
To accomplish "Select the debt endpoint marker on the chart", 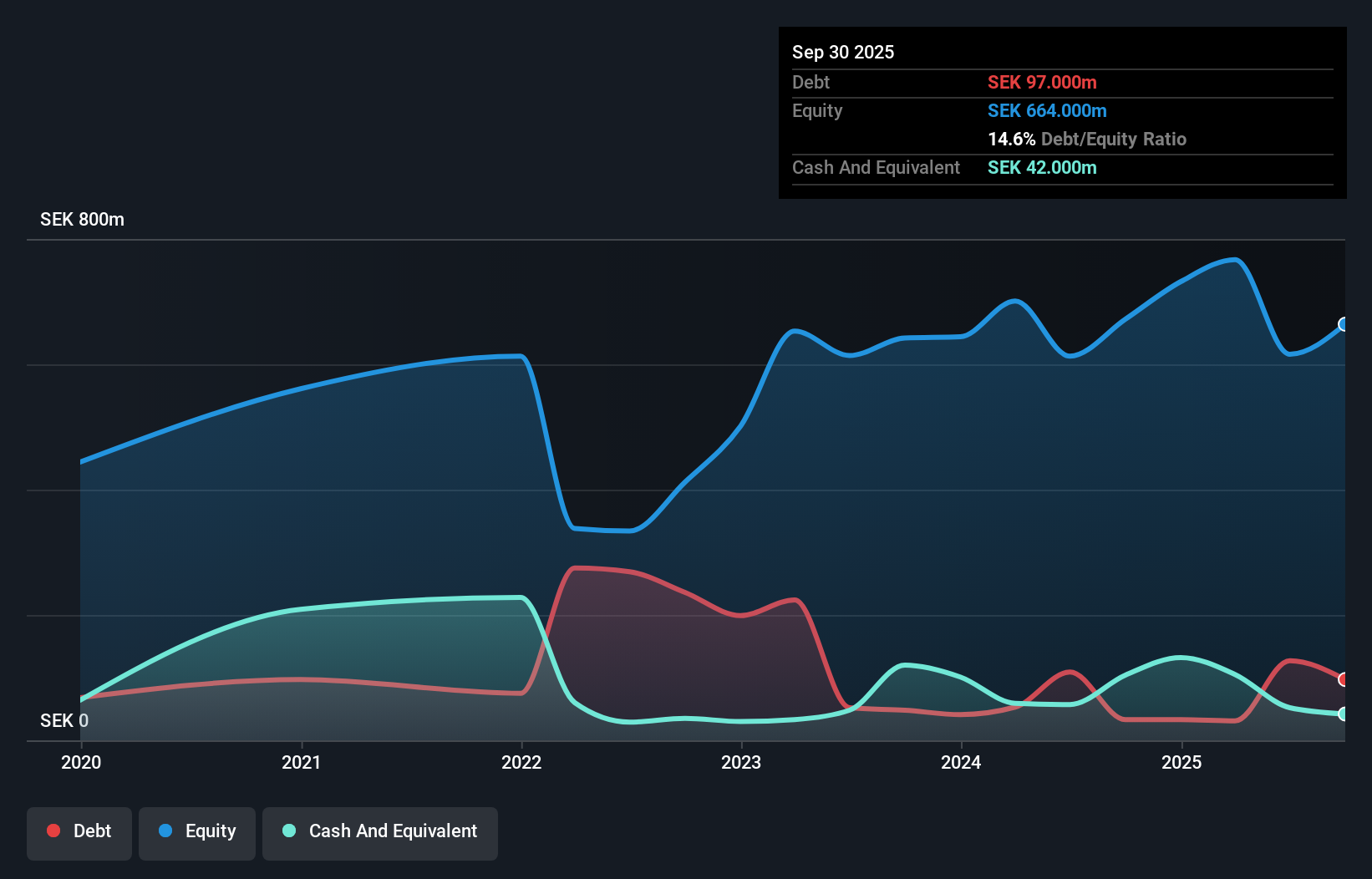I will (x=1344, y=680).
